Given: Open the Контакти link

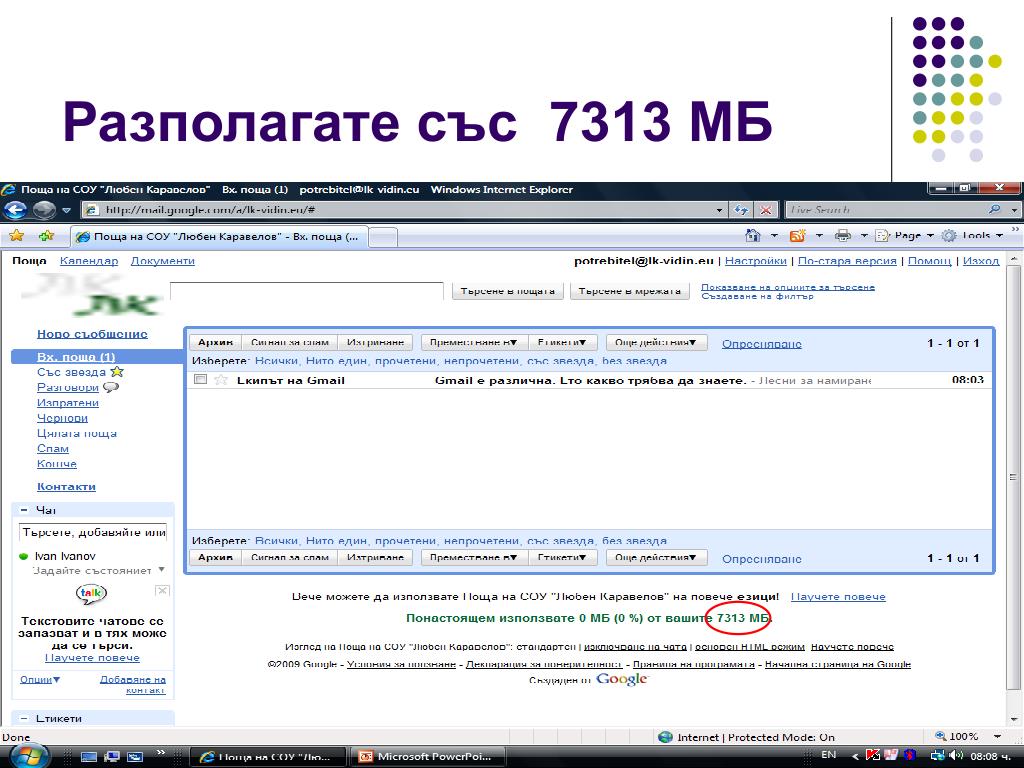Looking at the screenshot, I should 66,487.
